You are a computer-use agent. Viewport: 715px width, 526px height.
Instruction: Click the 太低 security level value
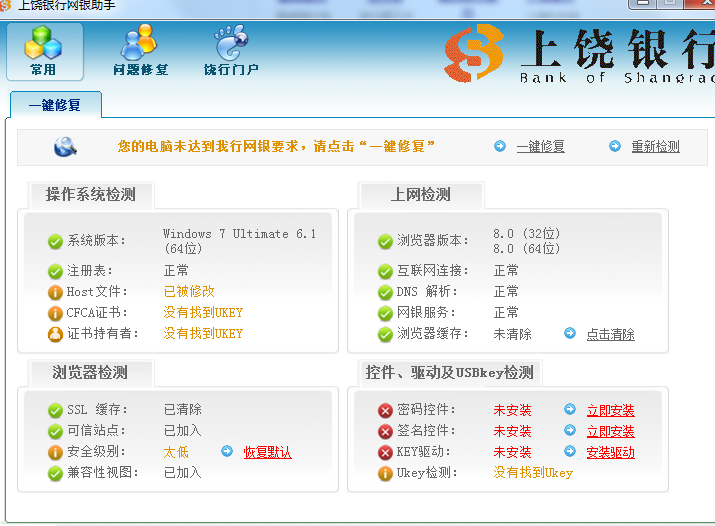[x=176, y=452]
